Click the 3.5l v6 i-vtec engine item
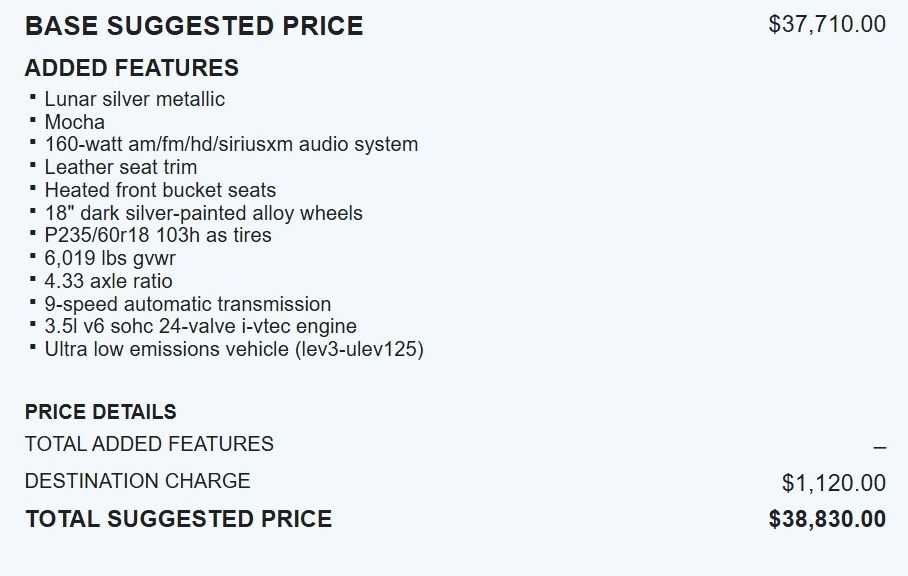 pyautogui.click(x=200, y=326)
